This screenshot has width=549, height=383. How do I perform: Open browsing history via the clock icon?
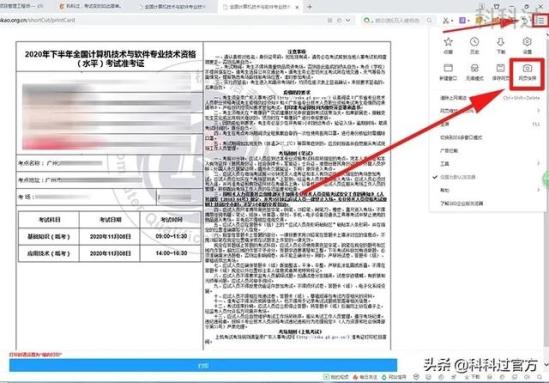[474, 42]
